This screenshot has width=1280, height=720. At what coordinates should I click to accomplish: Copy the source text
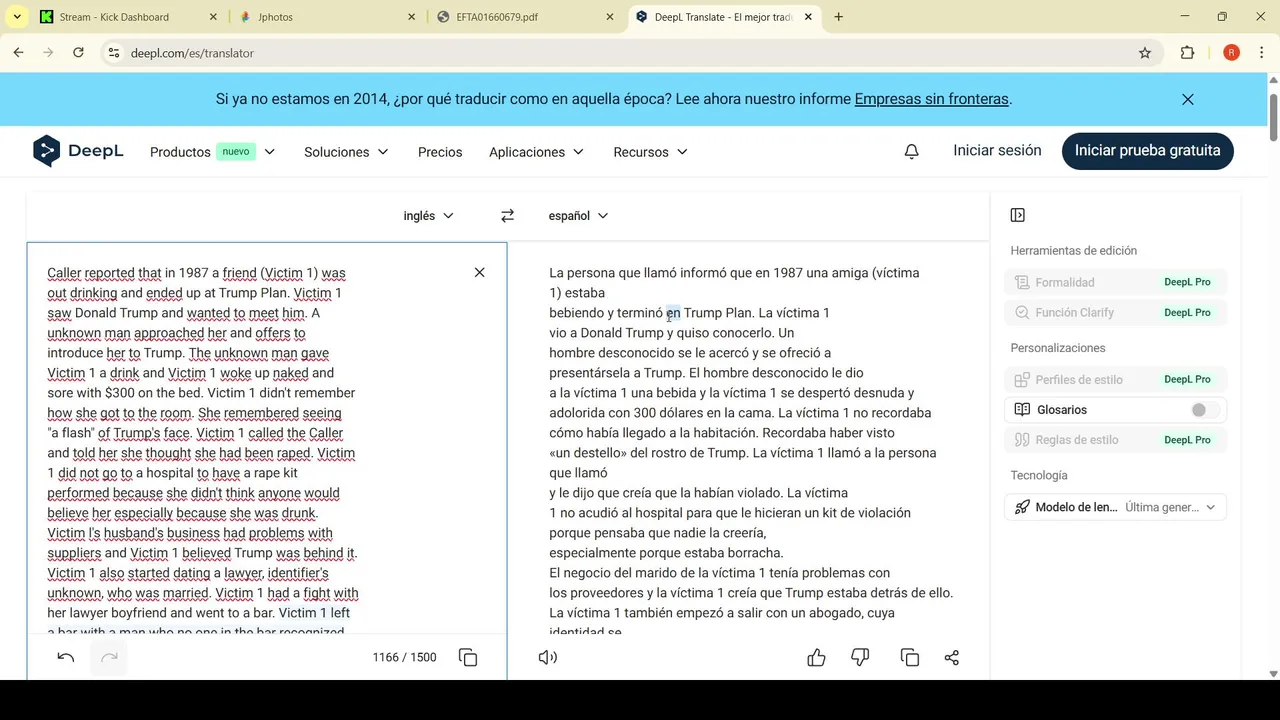click(x=468, y=657)
